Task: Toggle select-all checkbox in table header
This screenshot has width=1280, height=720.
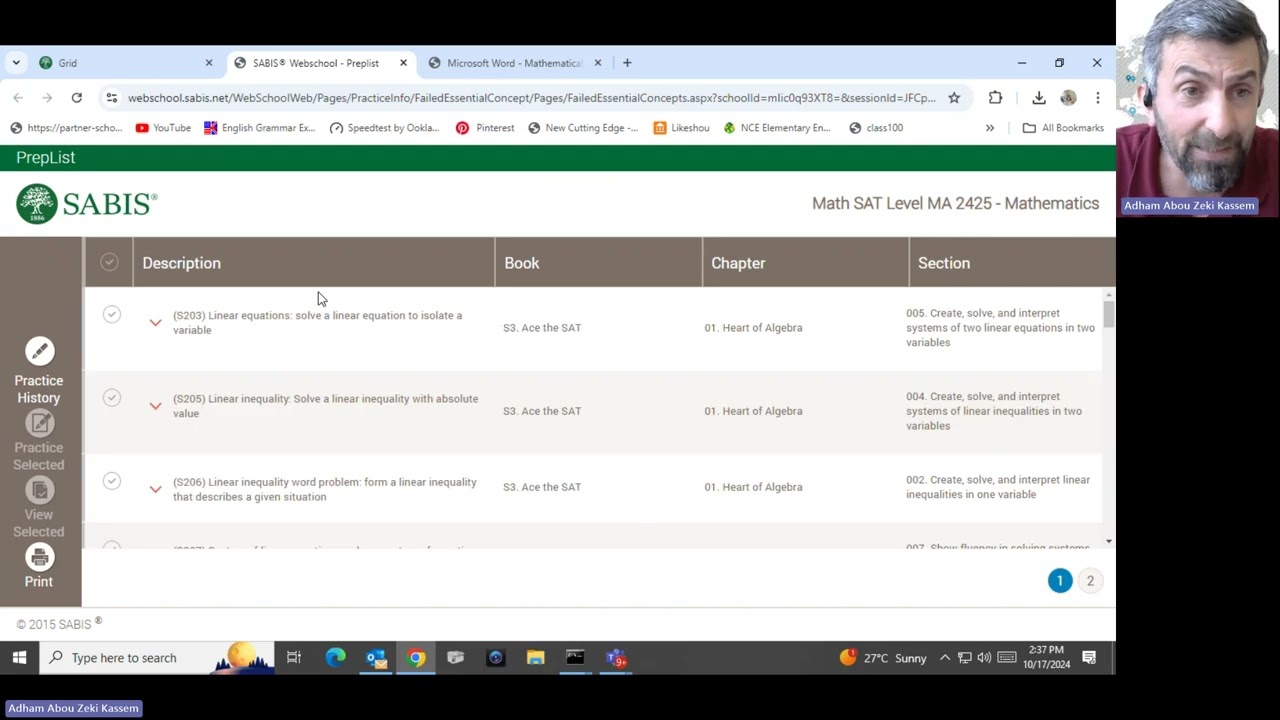Action: [109, 262]
